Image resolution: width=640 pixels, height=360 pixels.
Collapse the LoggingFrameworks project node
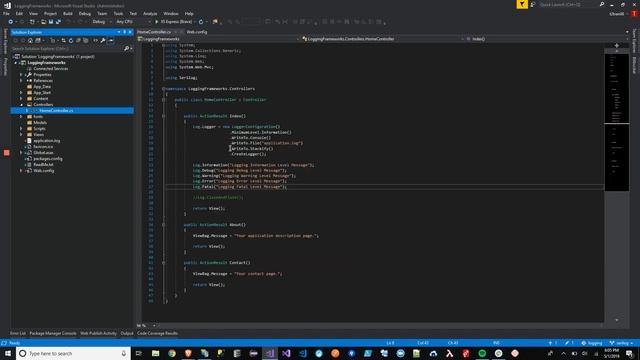[16, 63]
